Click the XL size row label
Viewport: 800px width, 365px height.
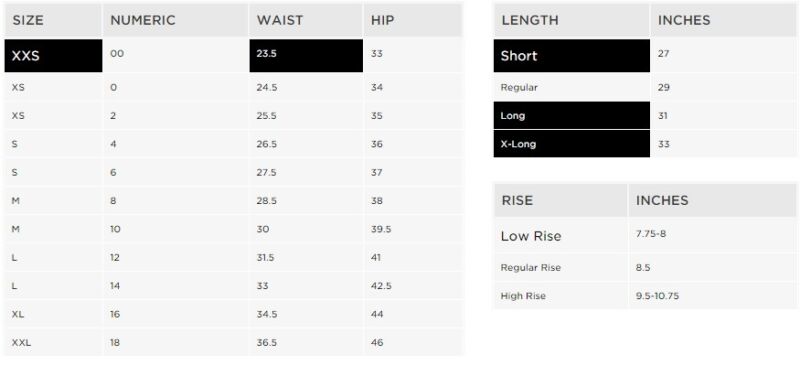pos(18,314)
